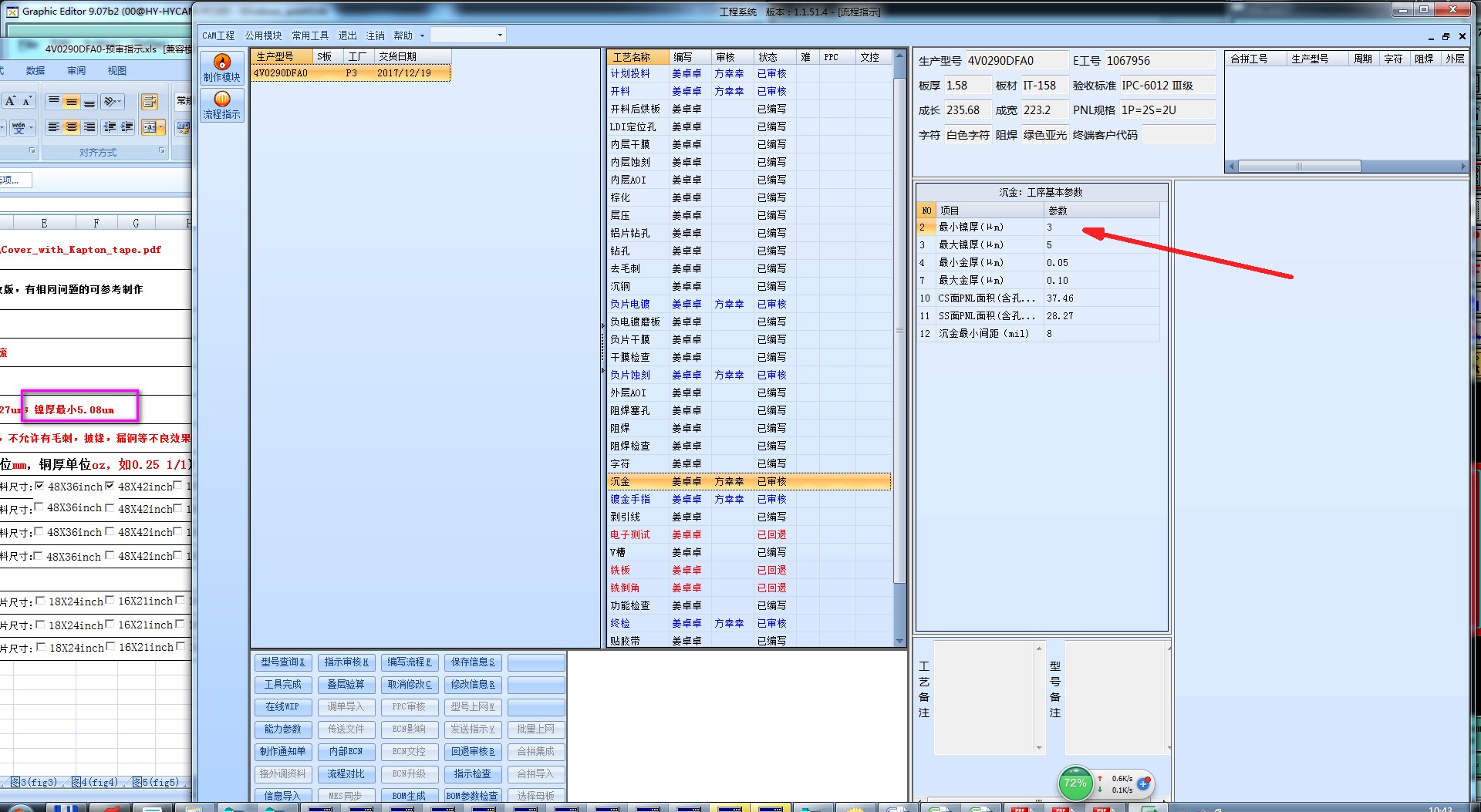Viewport: 1481px width, 812px height.
Task: Open the 公用模块 menu
Action: (263, 35)
